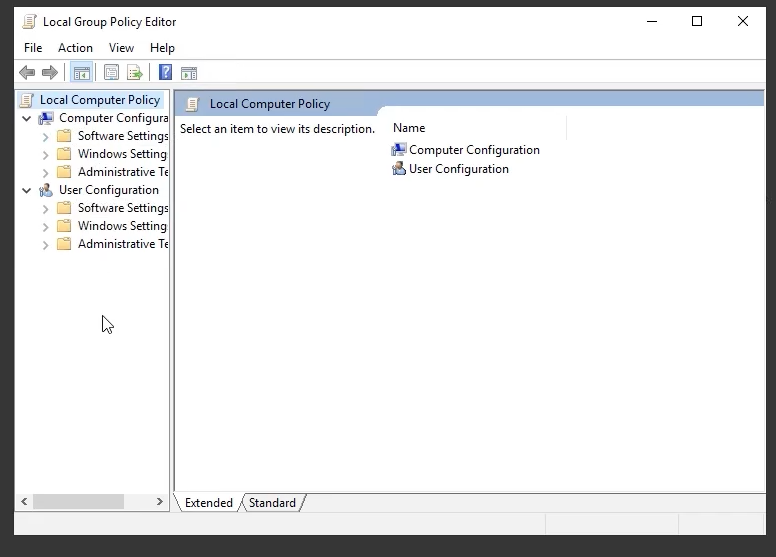Screen dimensions: 776x557
Task: Open the View menu
Action: [121, 47]
